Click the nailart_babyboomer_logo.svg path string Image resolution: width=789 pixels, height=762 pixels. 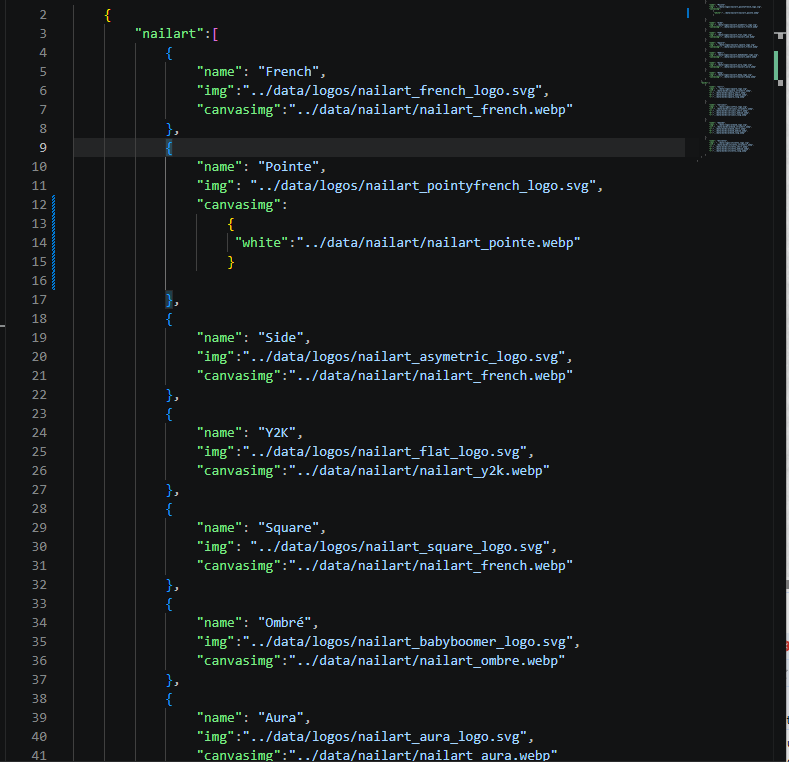click(408, 642)
